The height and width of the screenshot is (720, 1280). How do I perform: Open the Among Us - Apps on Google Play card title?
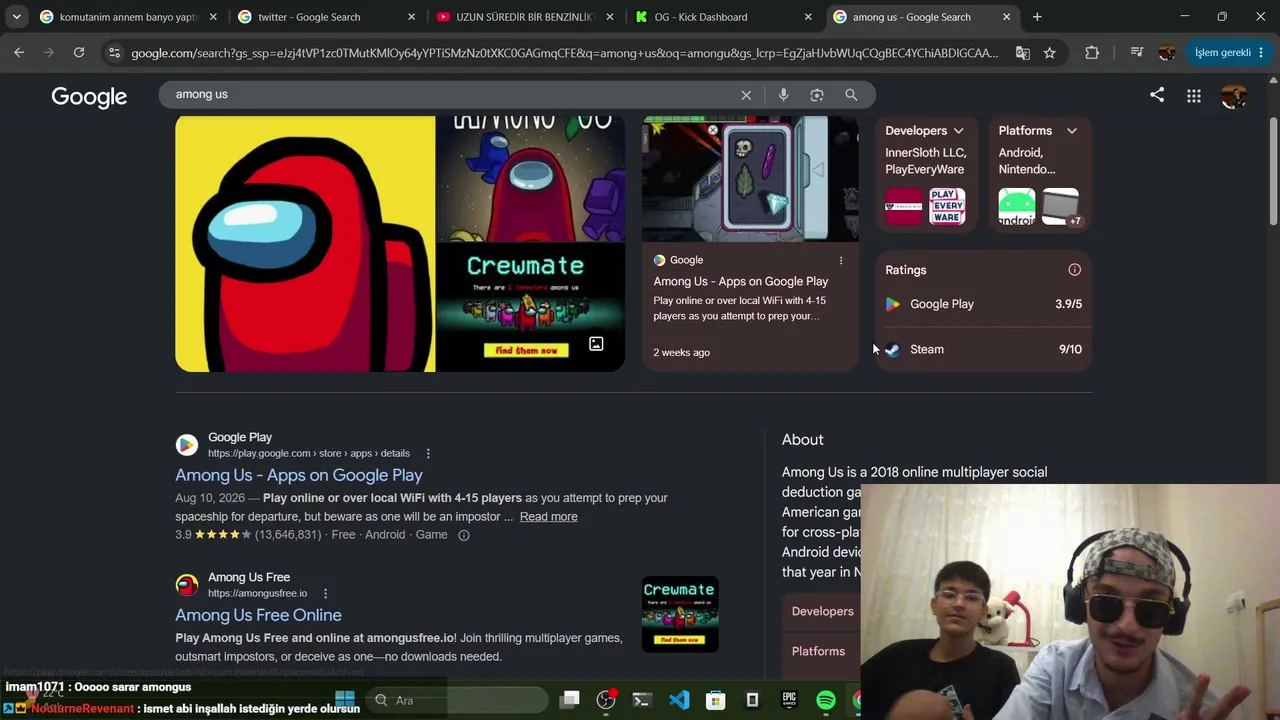[741, 282]
